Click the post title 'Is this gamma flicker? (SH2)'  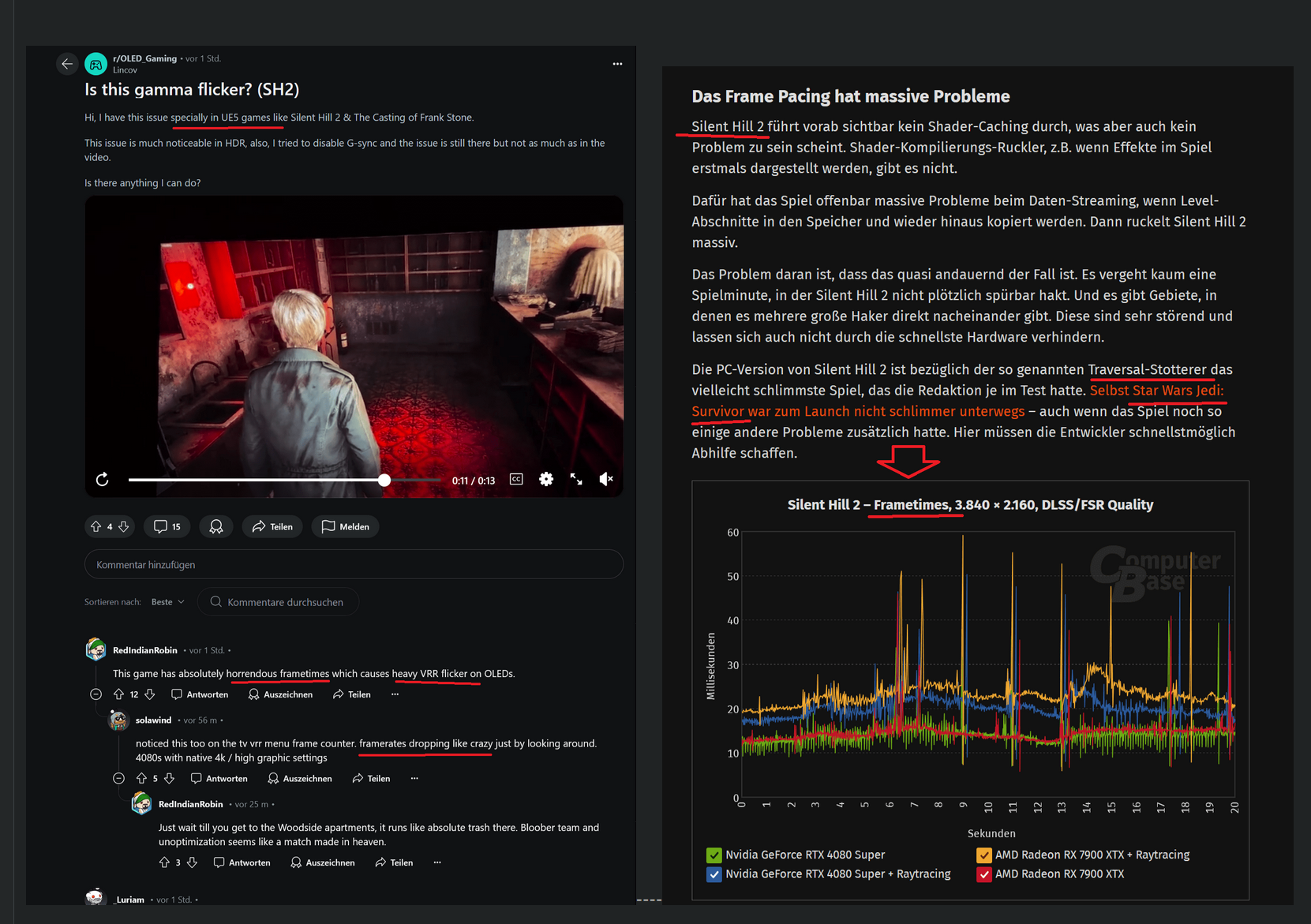192,89
